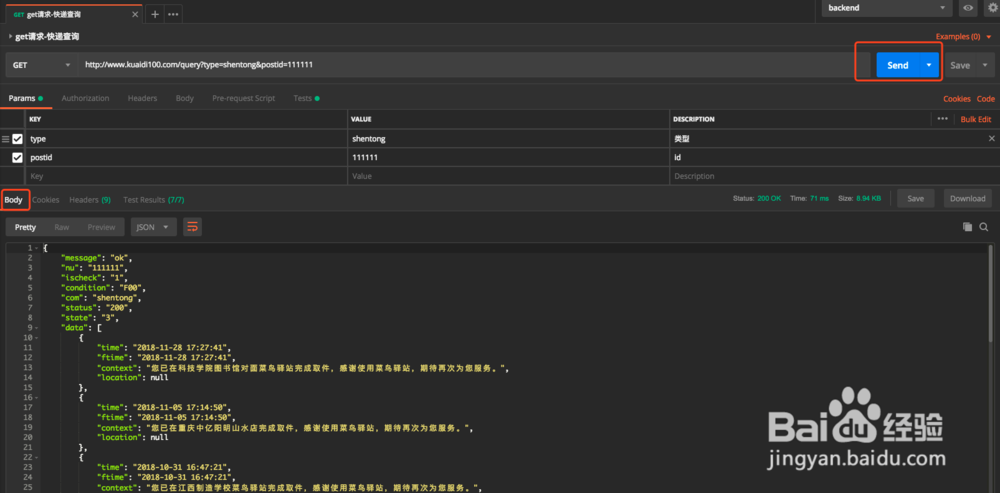Open the Save dropdown arrow next to URL
This screenshot has width=1000, height=493.
[985, 65]
